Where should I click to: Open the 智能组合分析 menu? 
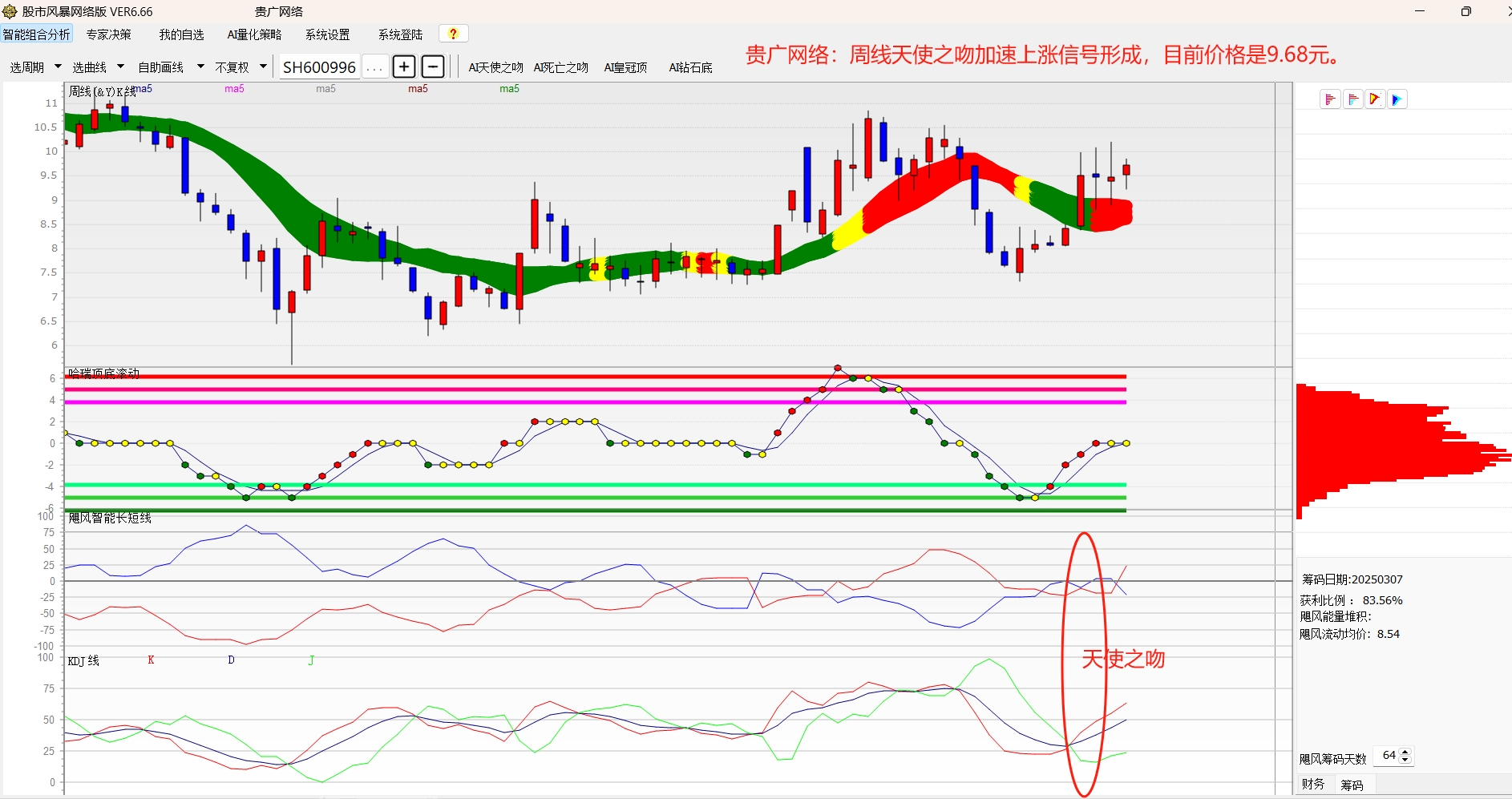click(36, 34)
